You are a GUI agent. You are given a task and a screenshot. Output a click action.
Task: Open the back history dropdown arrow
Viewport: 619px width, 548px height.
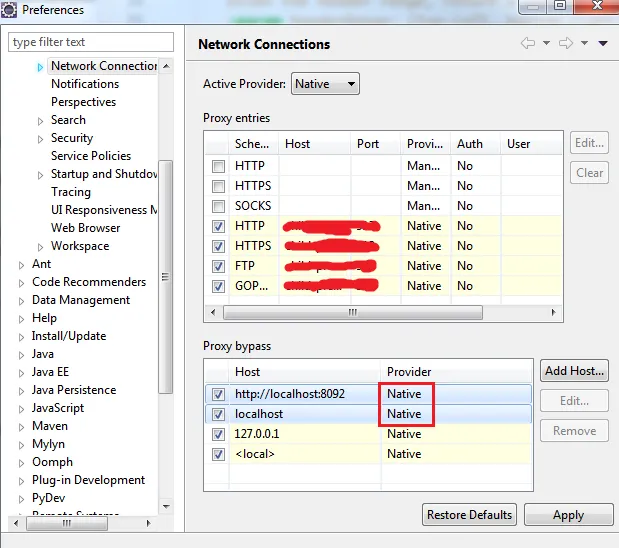(x=546, y=43)
